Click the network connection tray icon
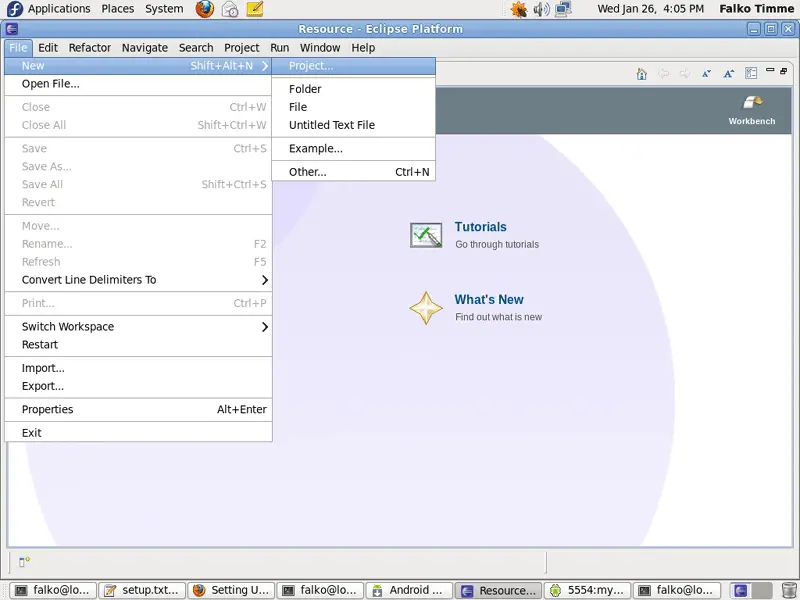 tap(563, 9)
